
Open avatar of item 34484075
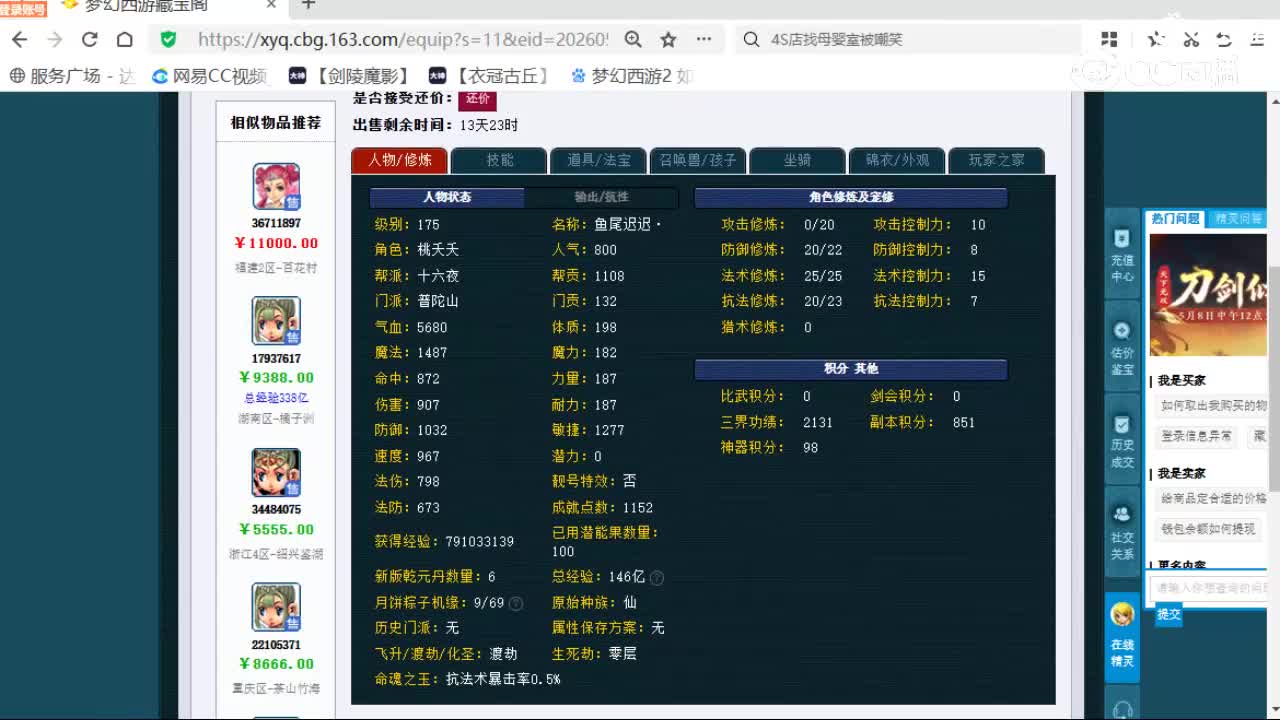point(276,473)
